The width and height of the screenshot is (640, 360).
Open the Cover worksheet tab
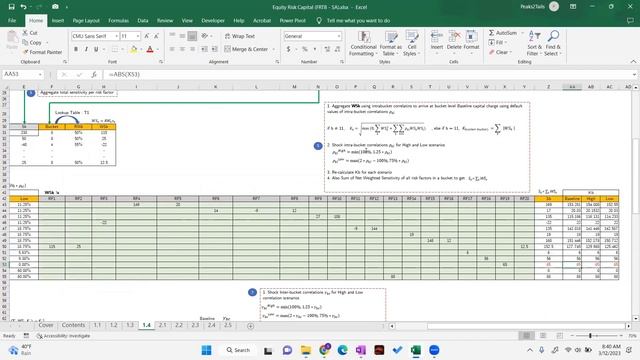pos(46,325)
